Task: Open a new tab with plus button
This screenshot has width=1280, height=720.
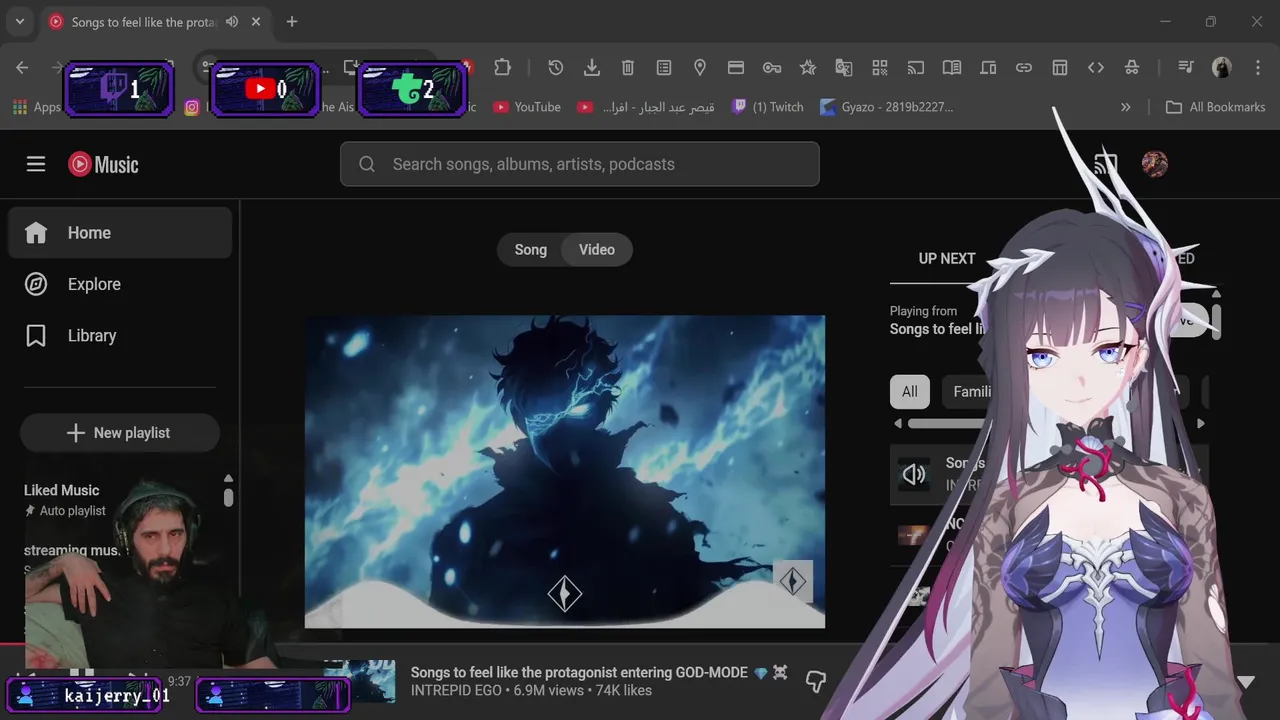Action: [292, 21]
